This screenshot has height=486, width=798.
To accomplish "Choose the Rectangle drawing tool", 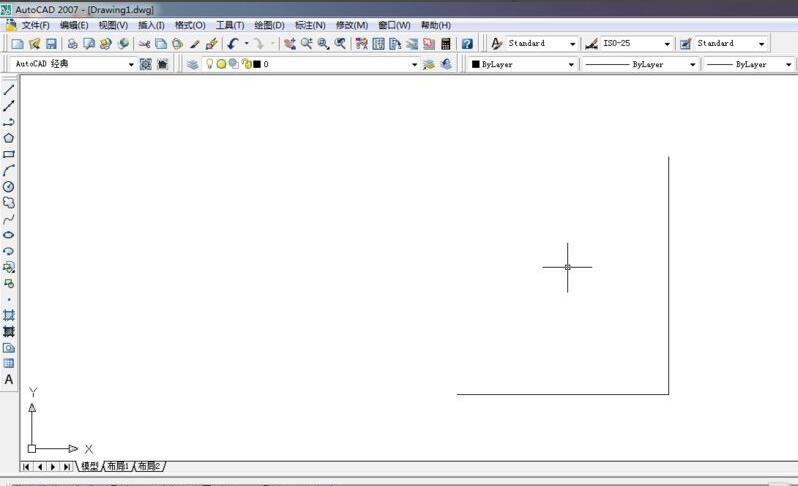I will (x=9, y=155).
